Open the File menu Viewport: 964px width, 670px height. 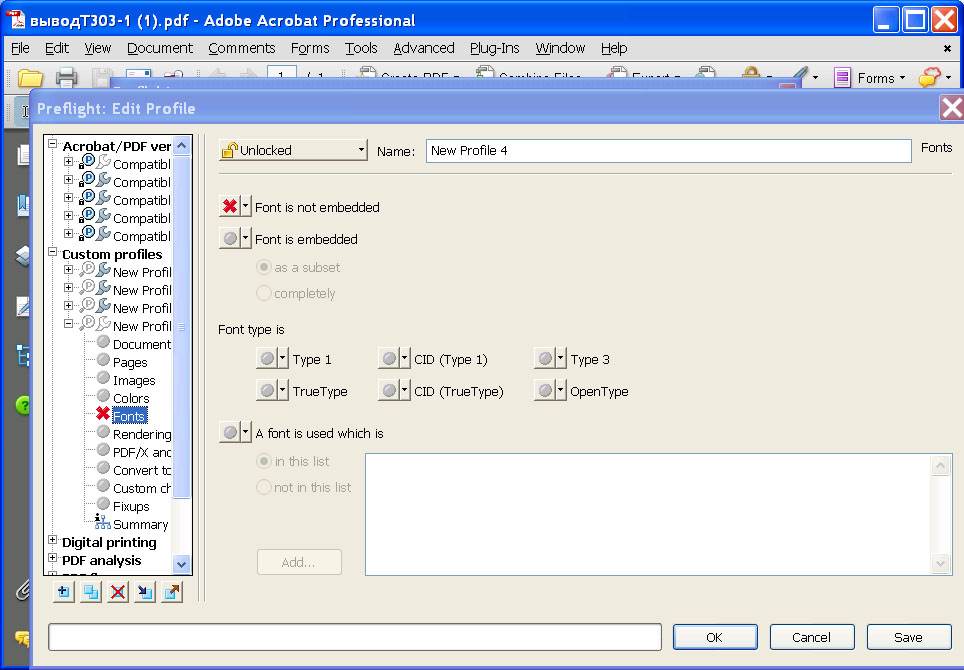click(20, 48)
